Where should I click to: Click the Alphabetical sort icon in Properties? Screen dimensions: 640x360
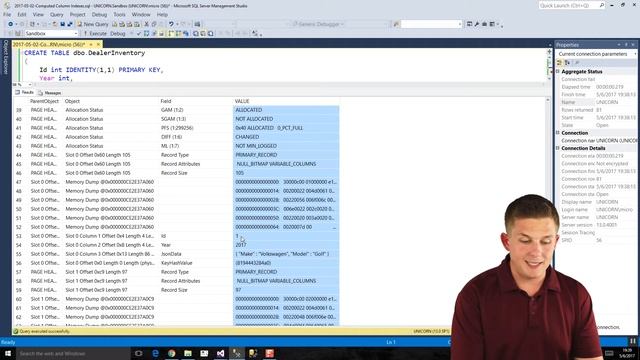click(x=567, y=62)
